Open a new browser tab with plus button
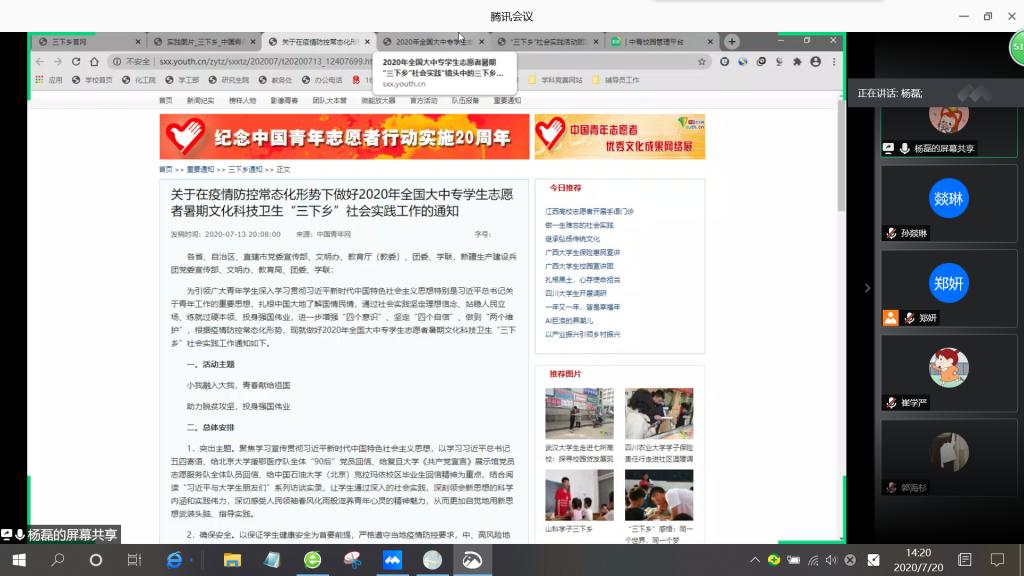This screenshot has height=576, width=1024. (732, 42)
